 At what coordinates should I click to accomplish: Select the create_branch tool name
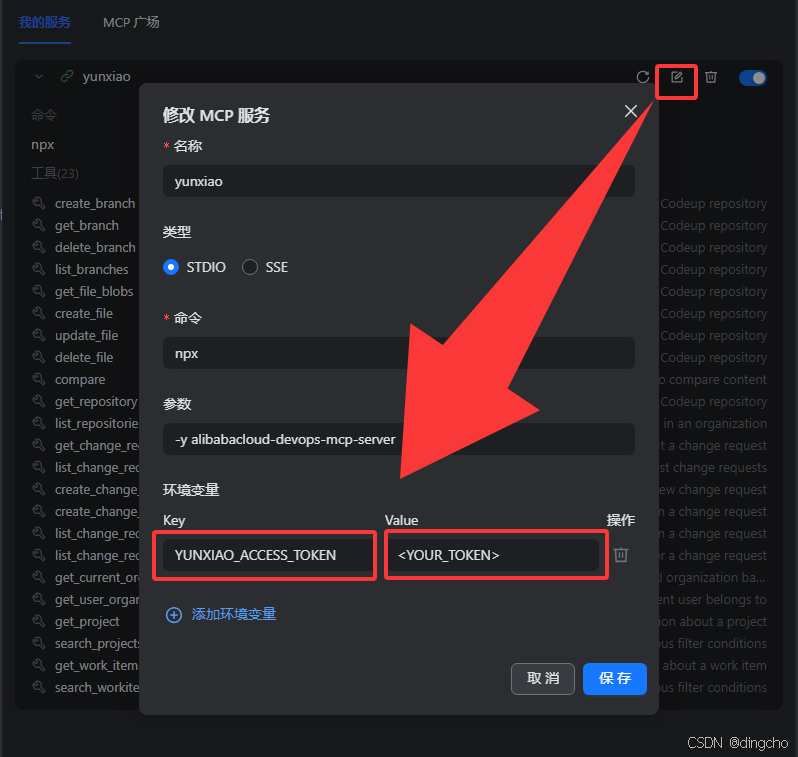[x=95, y=204]
